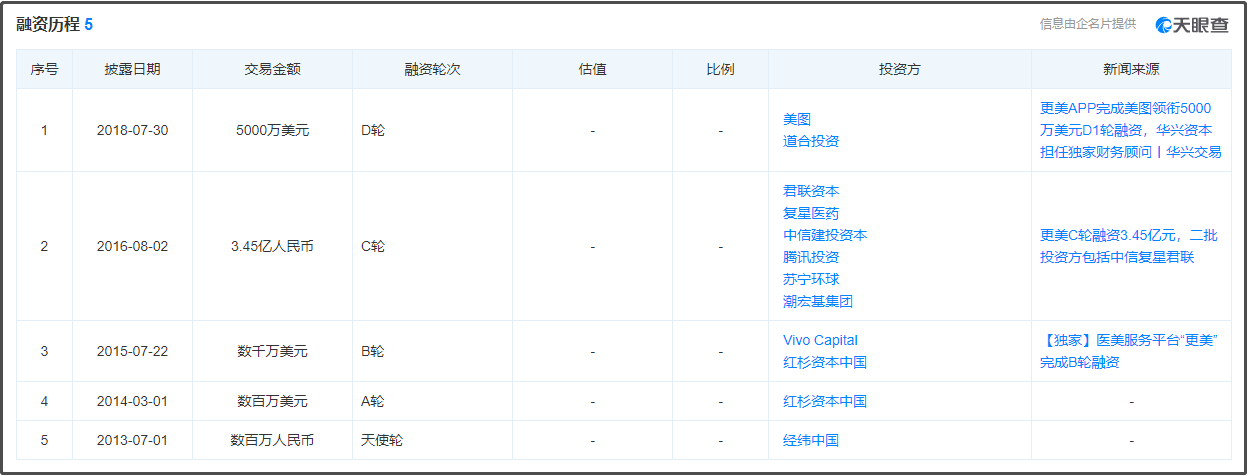Click the 披露日期 column header
Screen dimensions: 1248x476
tap(132, 70)
